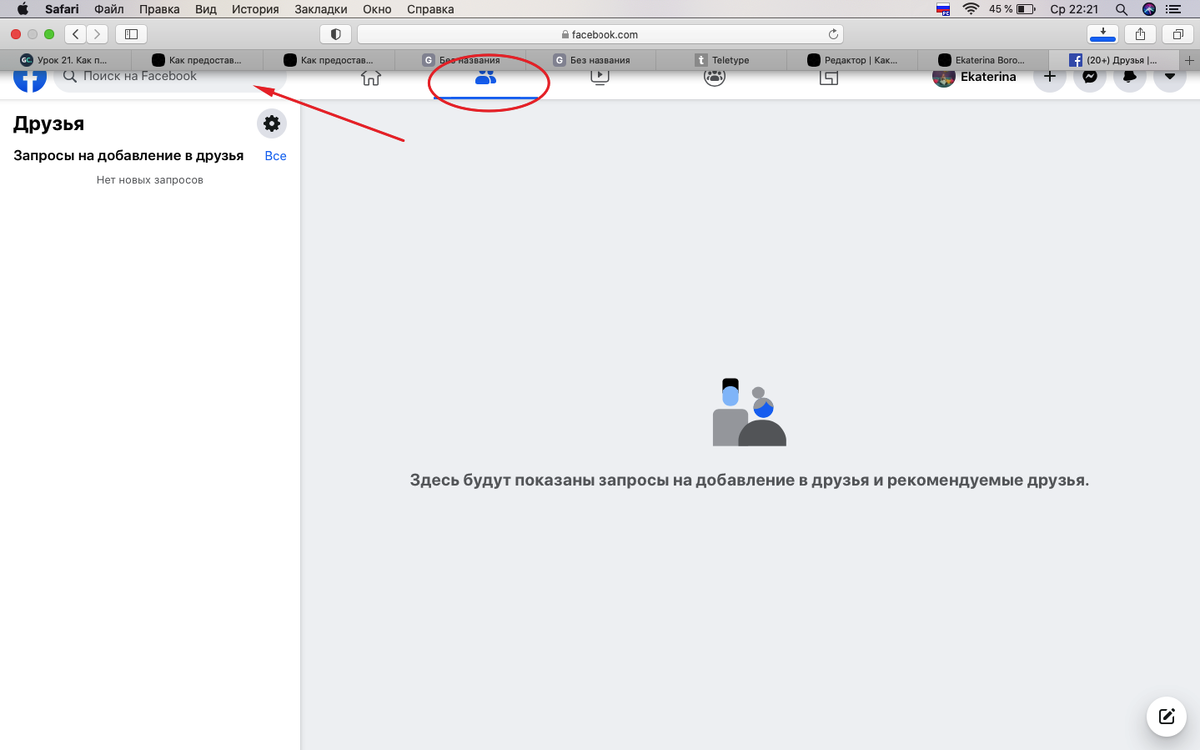This screenshot has height=750, width=1200.
Task: Go back in Safari
Action: [x=76, y=34]
